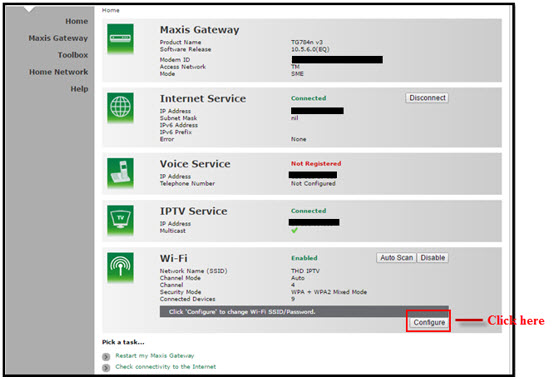
Task: Open Check connectivity to the Internet link
Action: click(166, 367)
